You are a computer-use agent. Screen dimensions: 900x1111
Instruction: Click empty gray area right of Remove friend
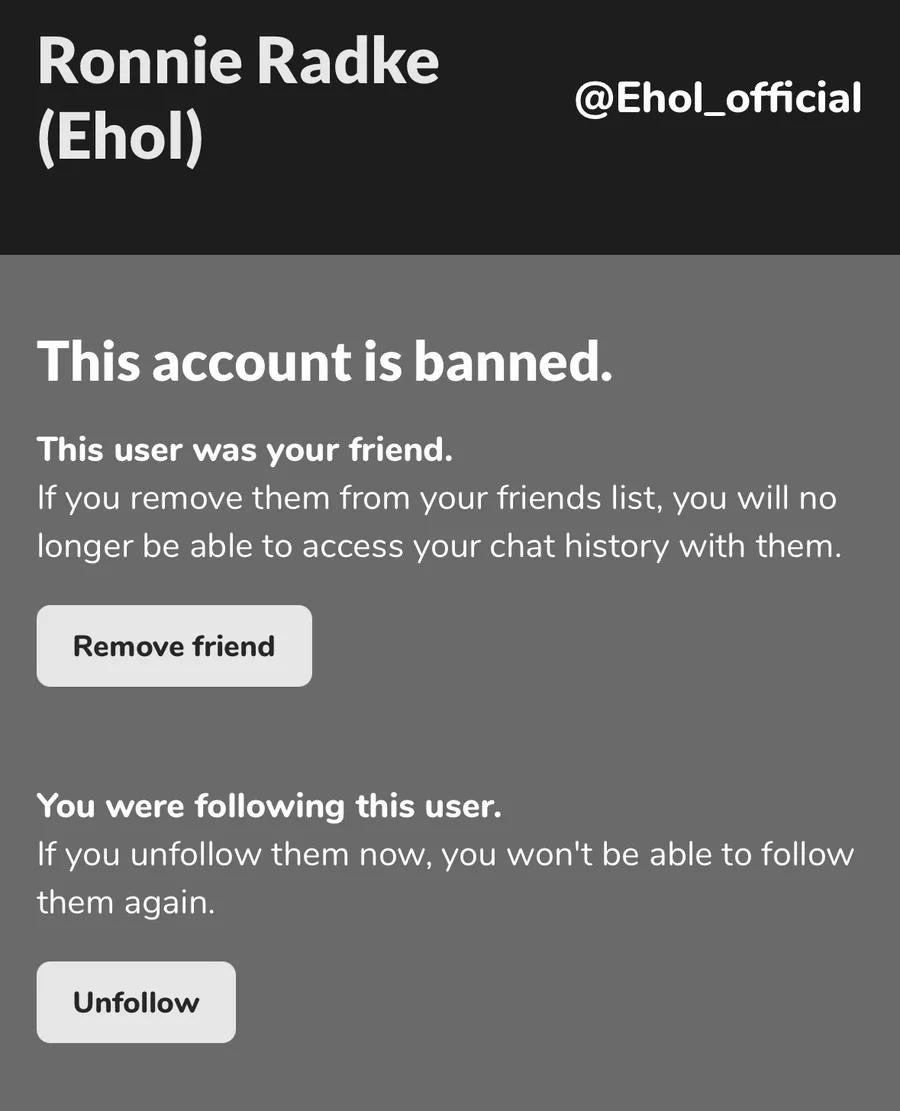[600, 646]
